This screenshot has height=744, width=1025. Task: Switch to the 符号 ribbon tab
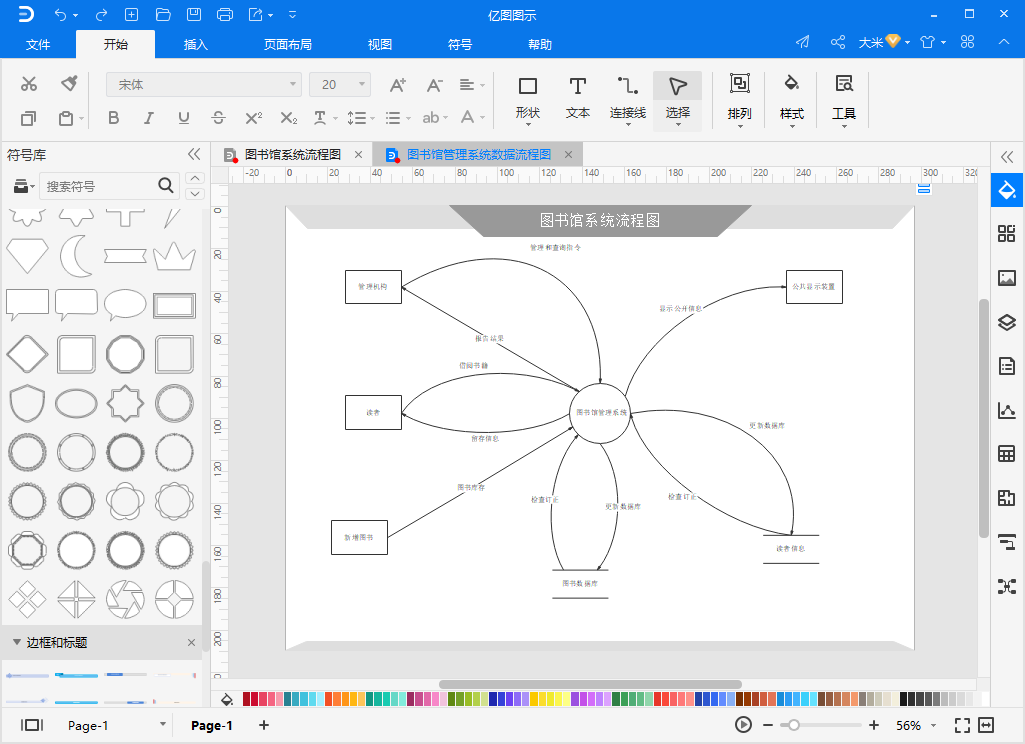[460, 44]
